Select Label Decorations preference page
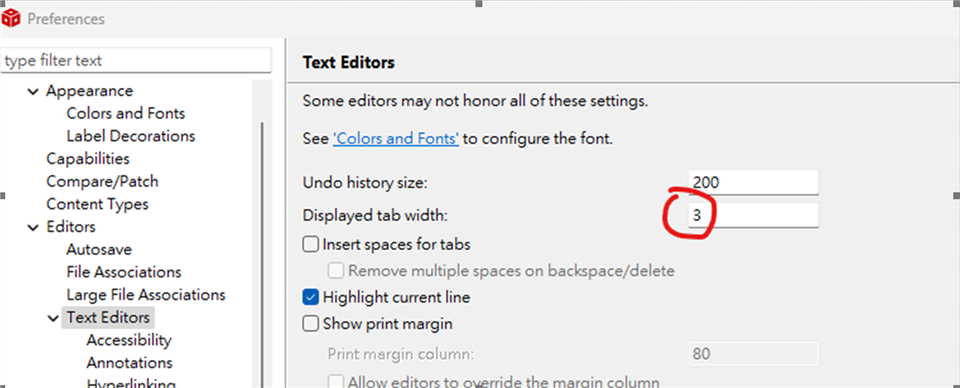Screen dimensions: 960x388 coord(131,136)
